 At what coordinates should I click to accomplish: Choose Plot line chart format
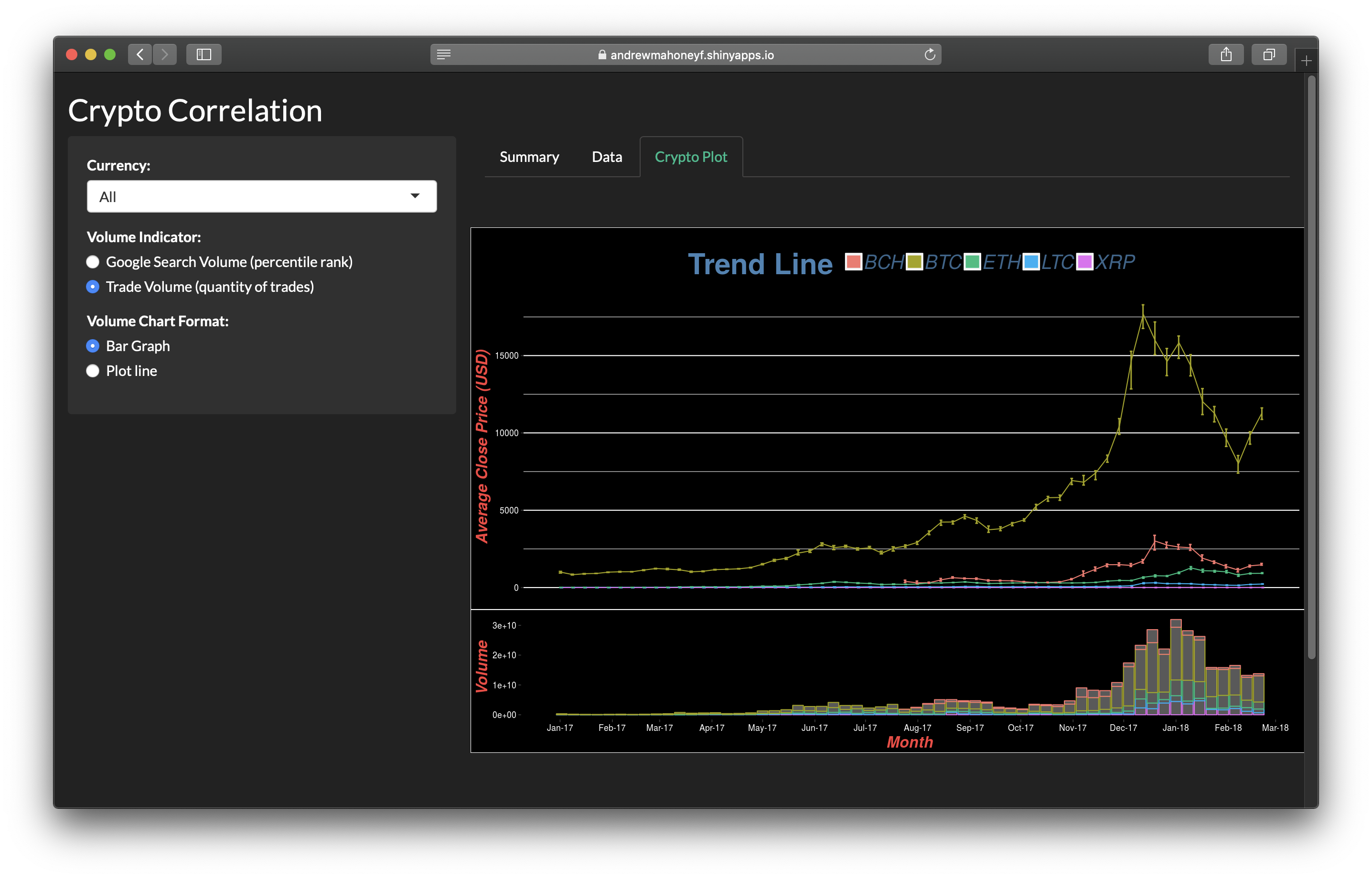pyautogui.click(x=93, y=371)
